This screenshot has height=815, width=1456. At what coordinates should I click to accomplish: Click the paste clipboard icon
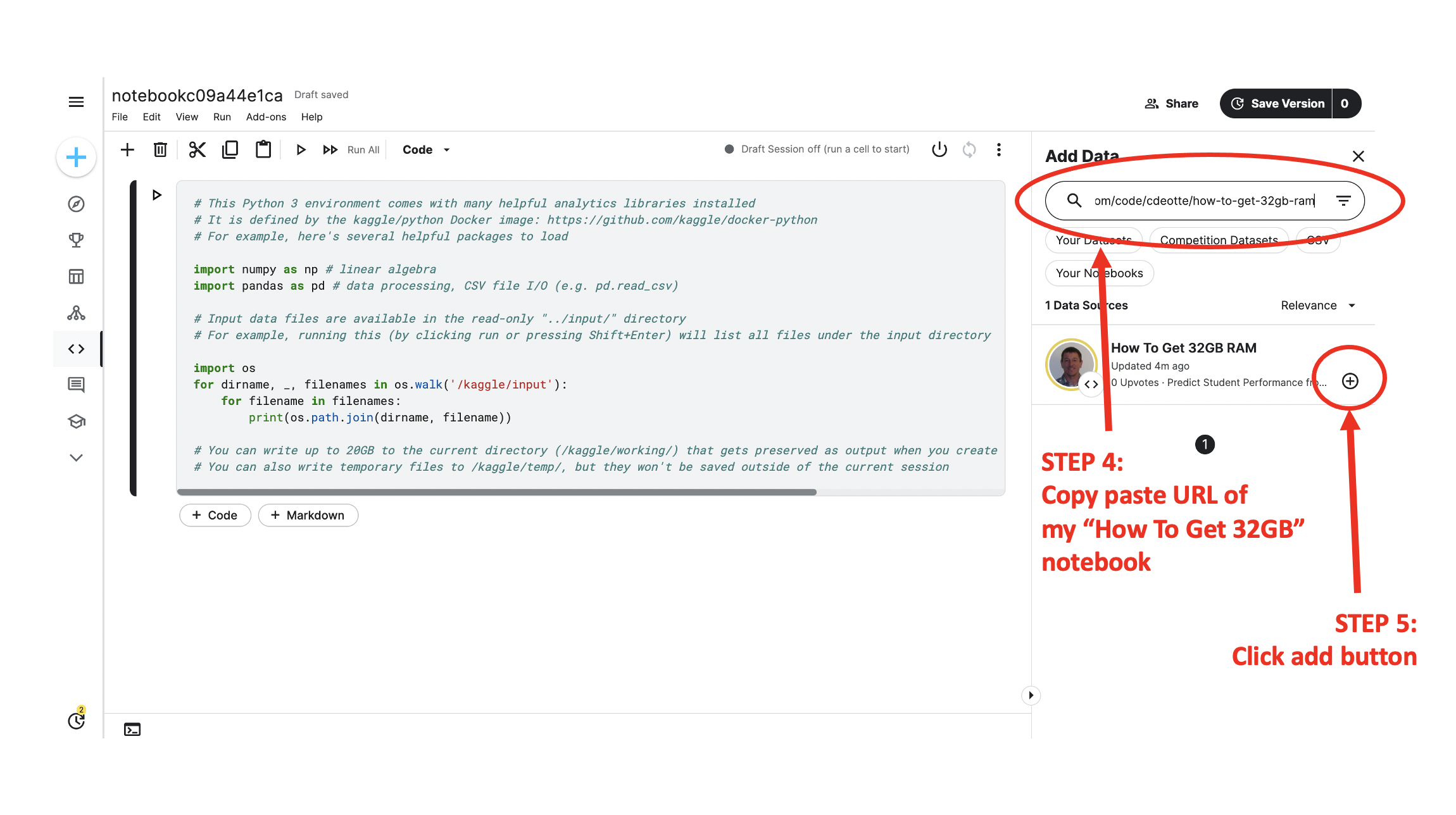[263, 150]
